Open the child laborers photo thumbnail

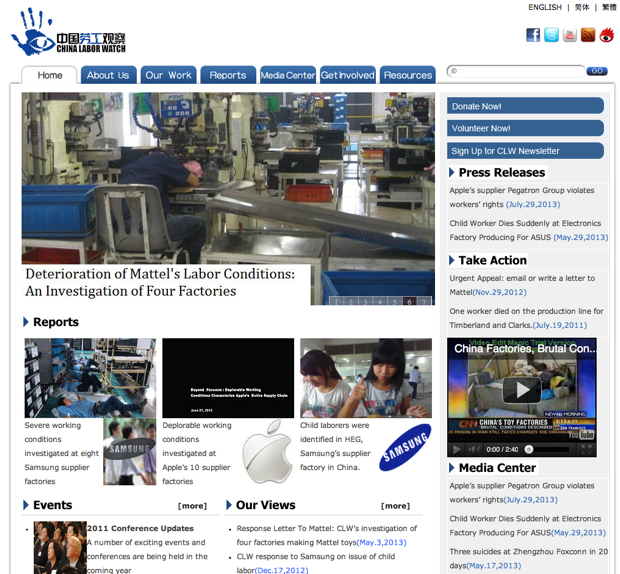tap(366, 378)
